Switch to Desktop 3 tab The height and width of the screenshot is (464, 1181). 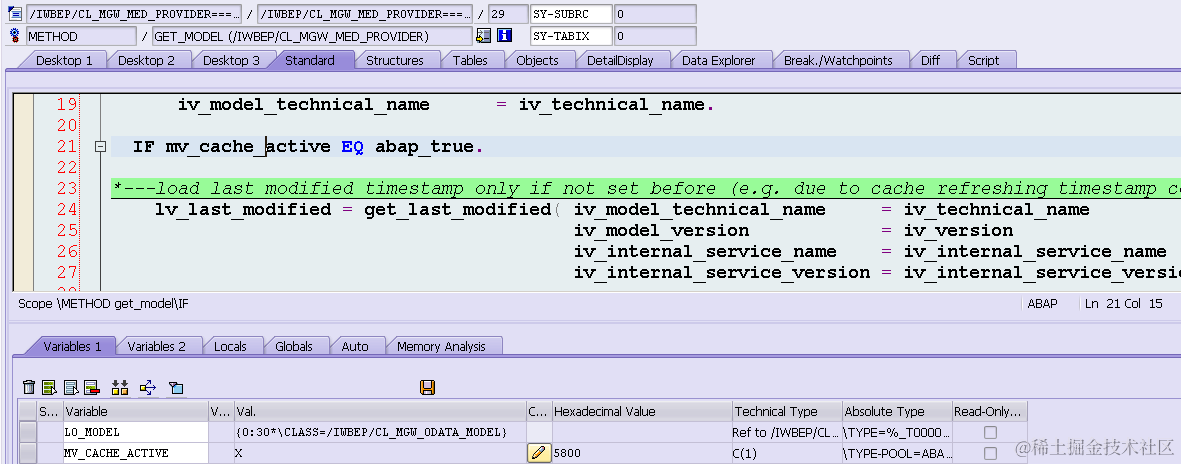231,60
